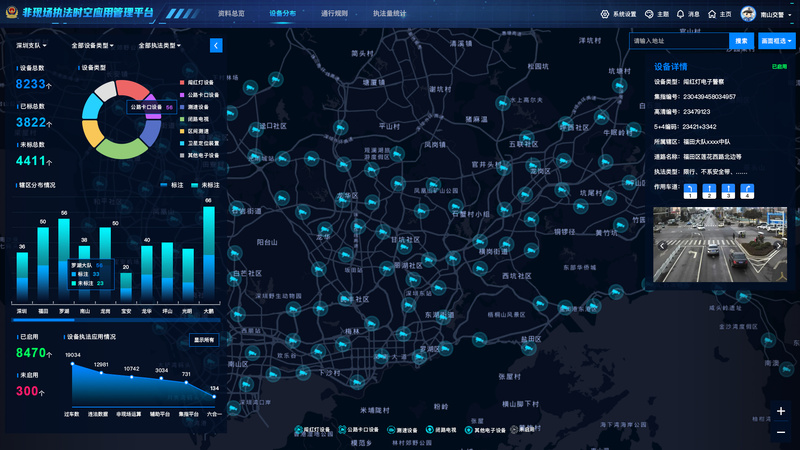Open 系统设置 gear icon
The height and width of the screenshot is (450, 800).
click(605, 14)
